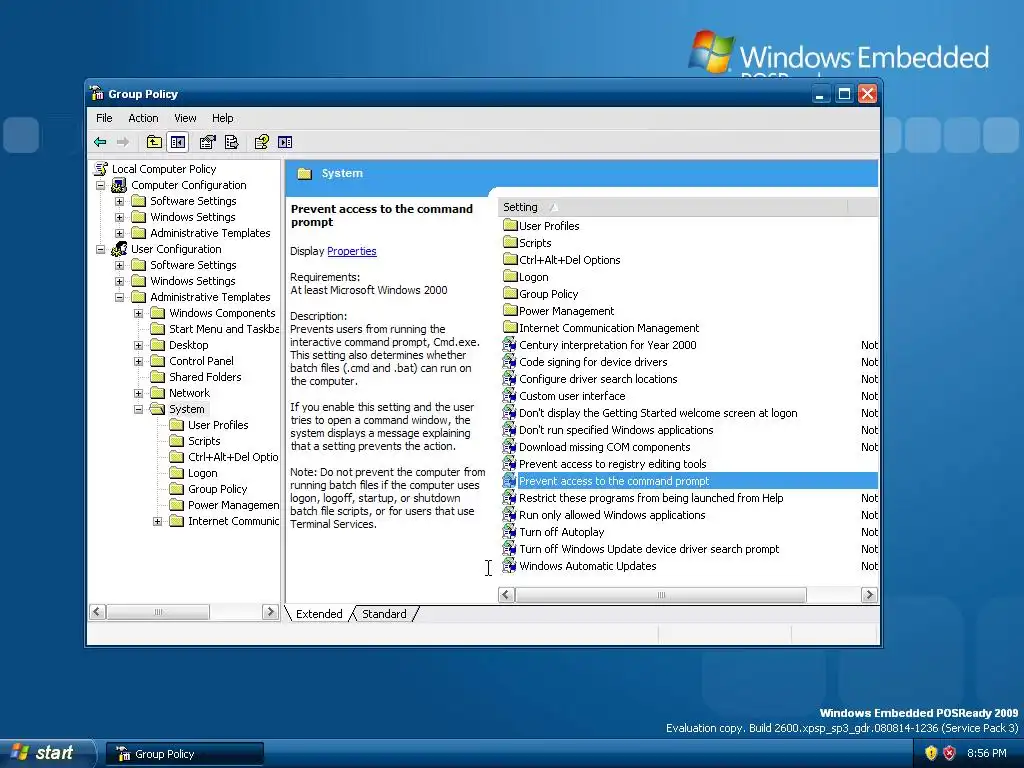Expand Internet Communication node in tree
Viewport: 1024px width, 768px height.
(157, 521)
